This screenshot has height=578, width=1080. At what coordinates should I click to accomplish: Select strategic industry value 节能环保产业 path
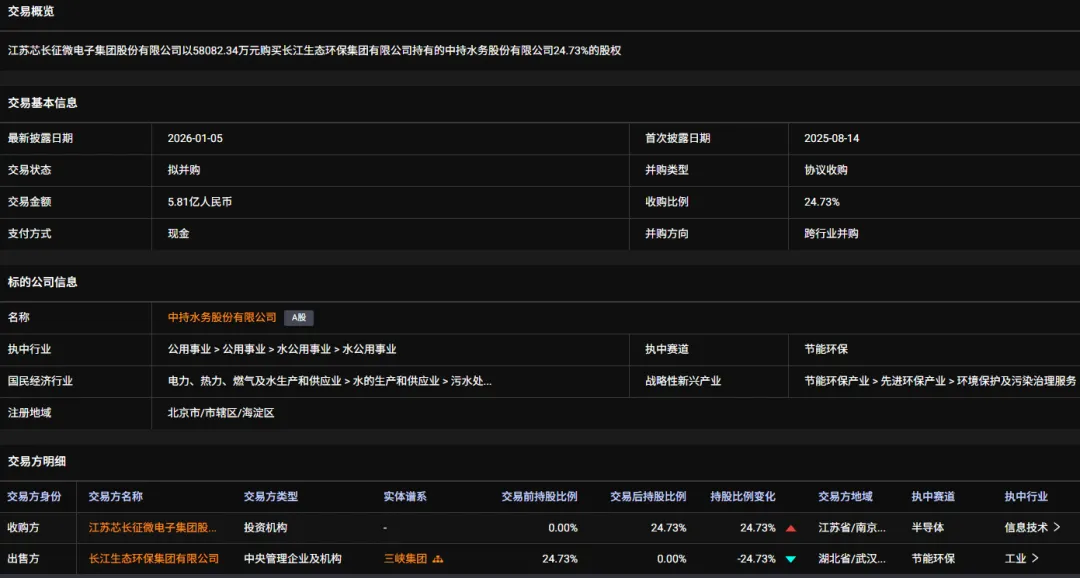point(940,381)
